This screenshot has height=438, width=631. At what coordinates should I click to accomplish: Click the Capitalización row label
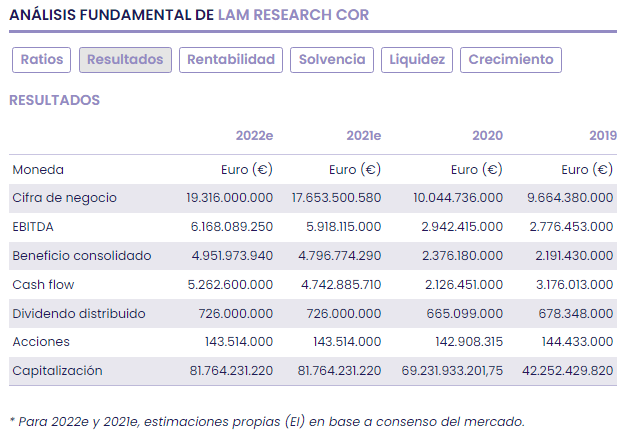click(58, 371)
